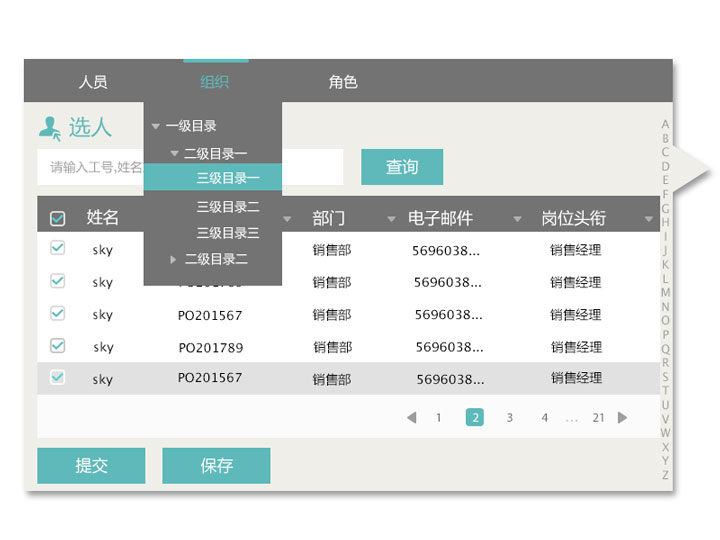Expand the 二级目录二 tree node

point(173,259)
